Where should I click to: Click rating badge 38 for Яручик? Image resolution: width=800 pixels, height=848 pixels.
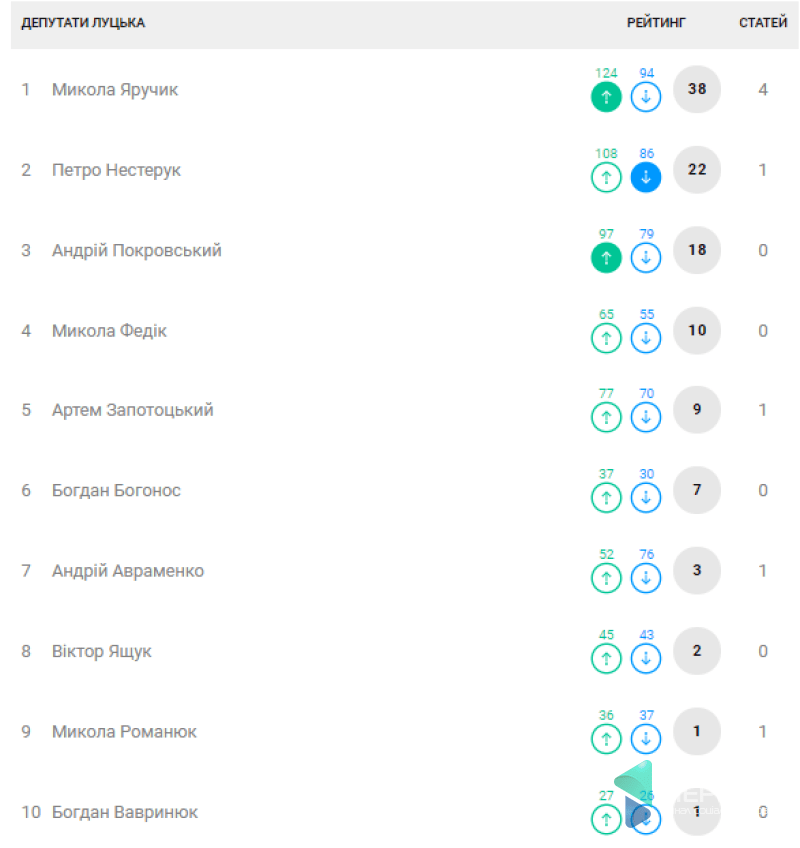click(697, 89)
